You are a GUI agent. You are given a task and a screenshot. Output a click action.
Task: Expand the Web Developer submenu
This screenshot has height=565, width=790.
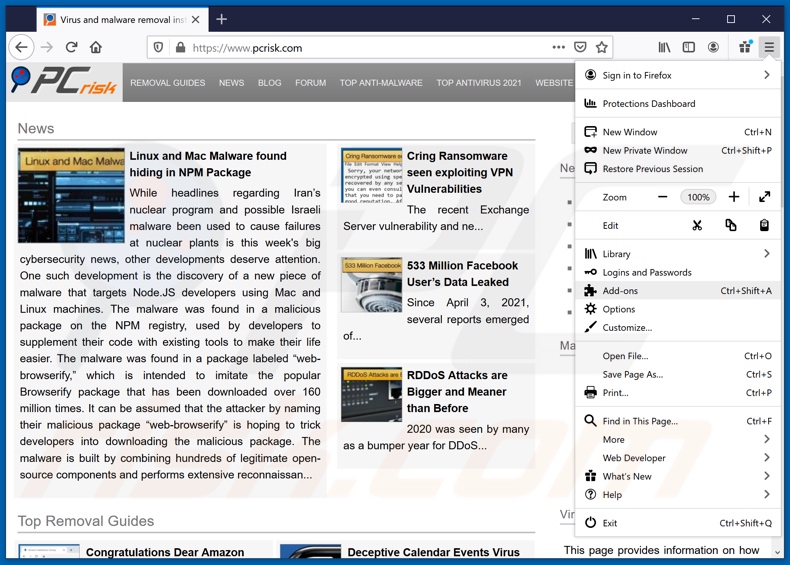(x=766, y=458)
